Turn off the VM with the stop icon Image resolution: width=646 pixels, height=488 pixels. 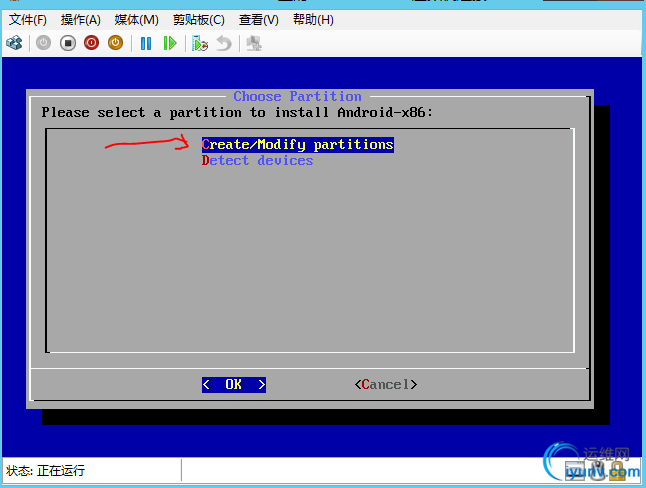pos(68,43)
